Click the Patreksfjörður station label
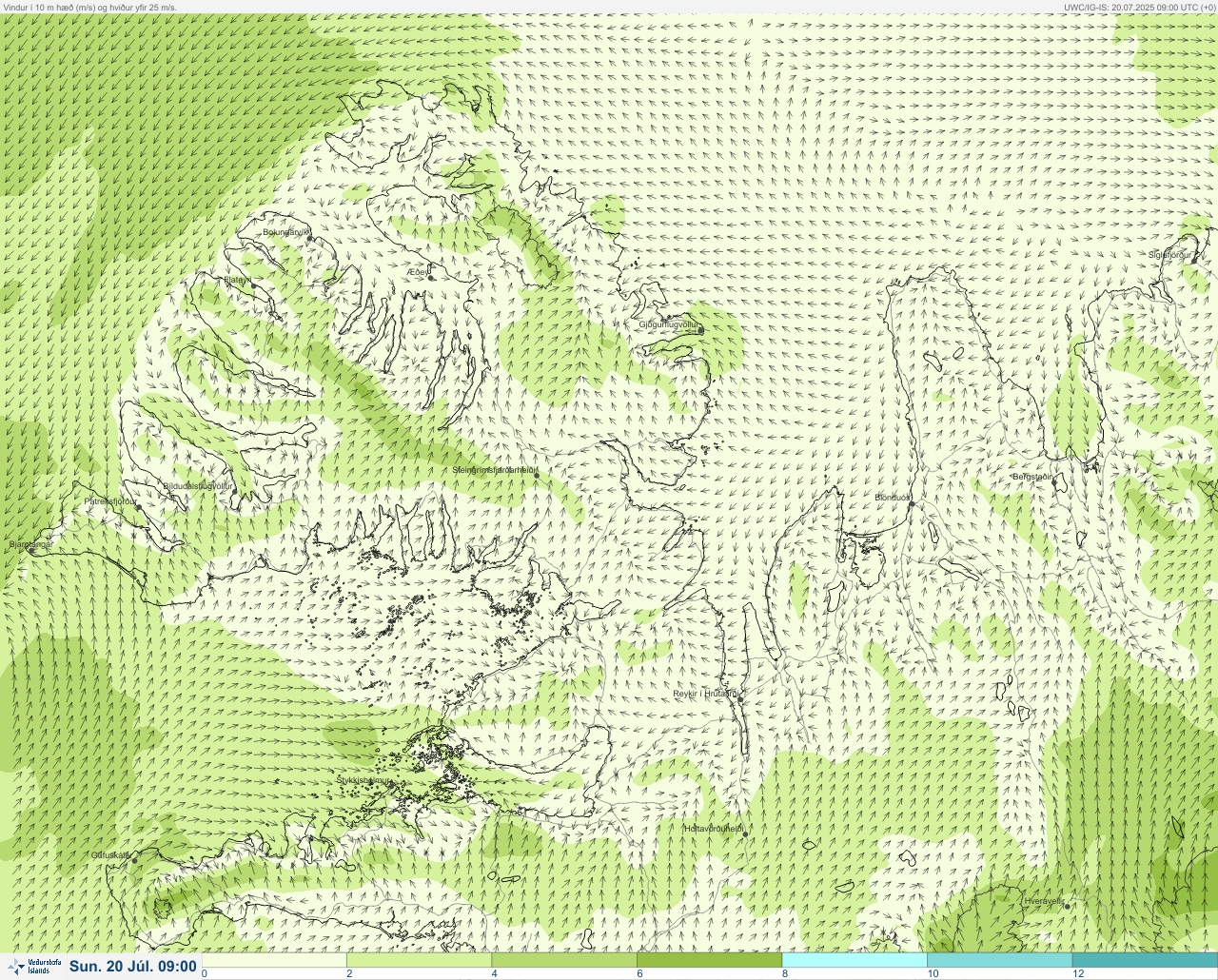The height and width of the screenshot is (980, 1218). point(110,500)
